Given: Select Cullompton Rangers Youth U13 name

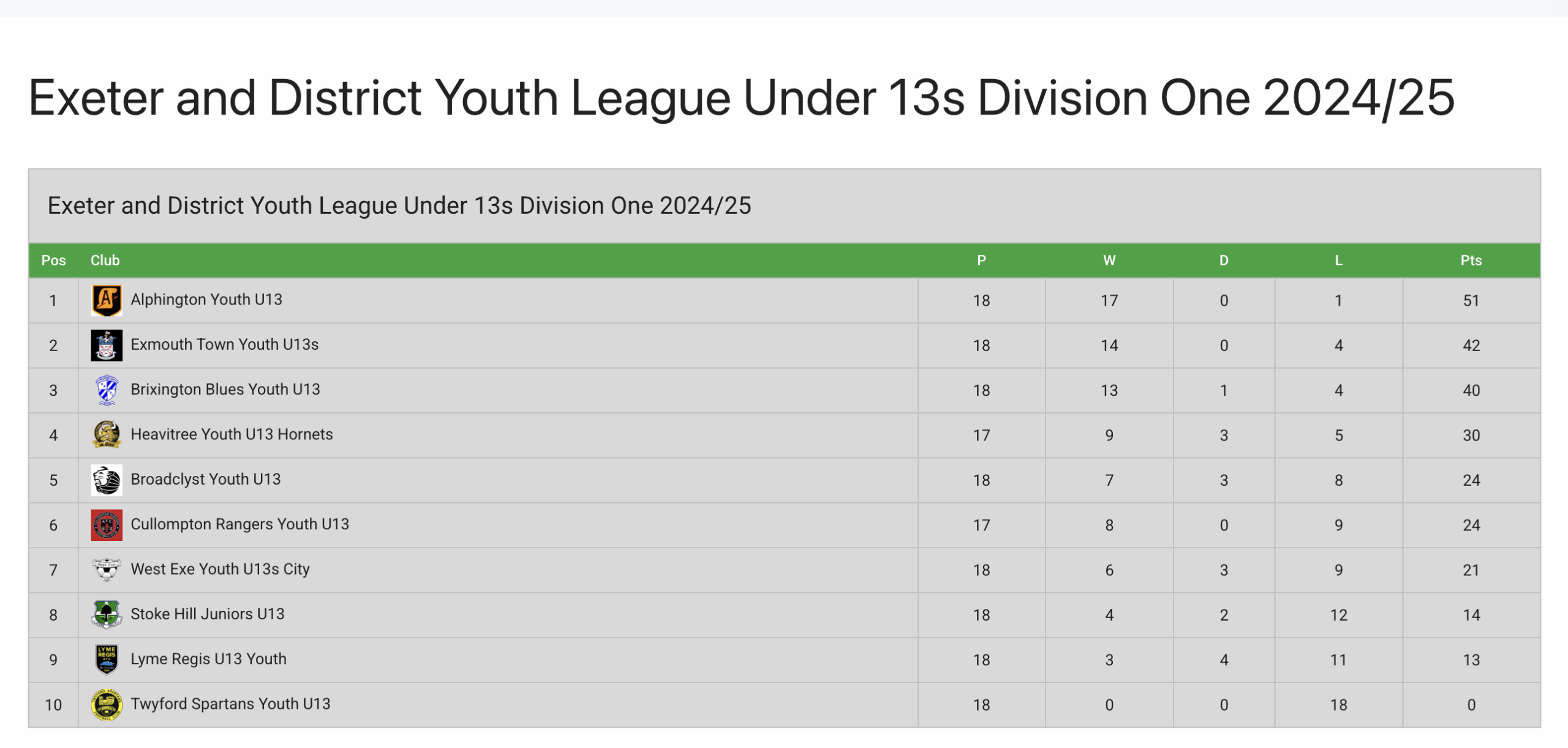Looking at the screenshot, I should tap(239, 524).
